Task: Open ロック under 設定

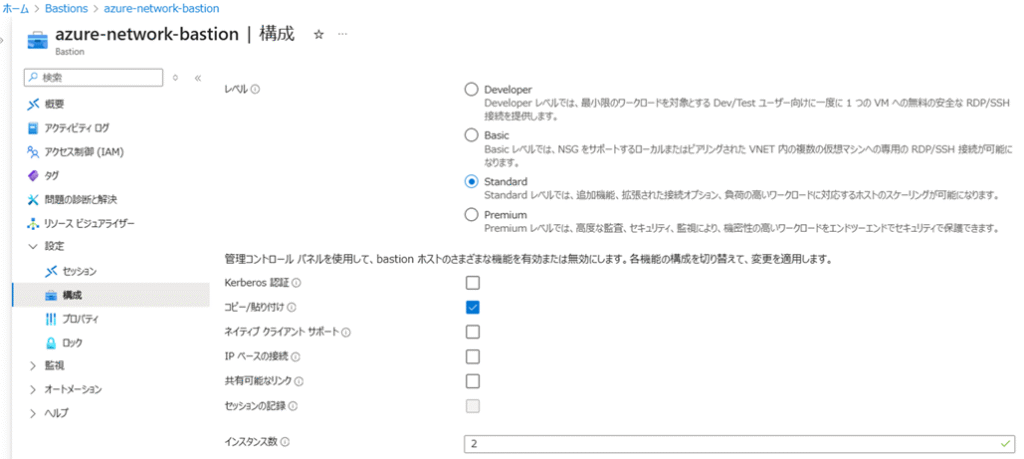Action: click(72, 343)
